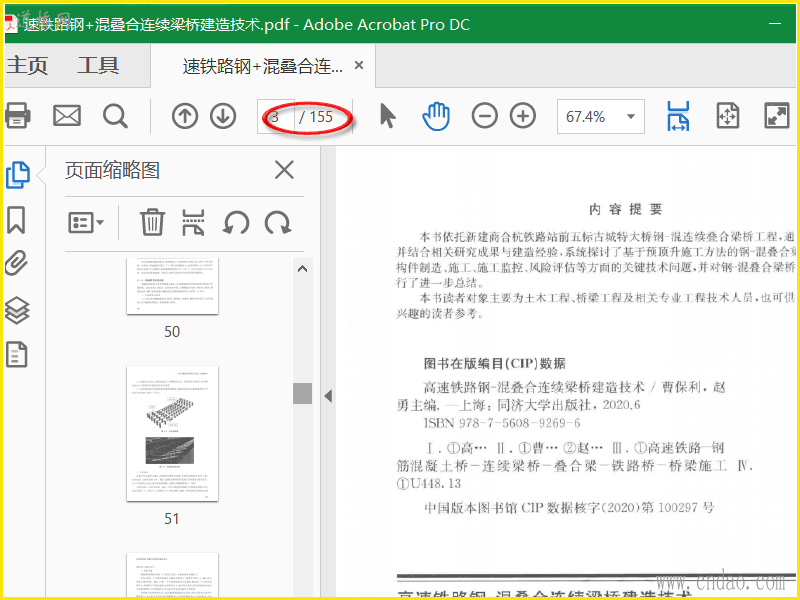Toggle fit width scrolling mode
The image size is (800, 600).
point(678,116)
